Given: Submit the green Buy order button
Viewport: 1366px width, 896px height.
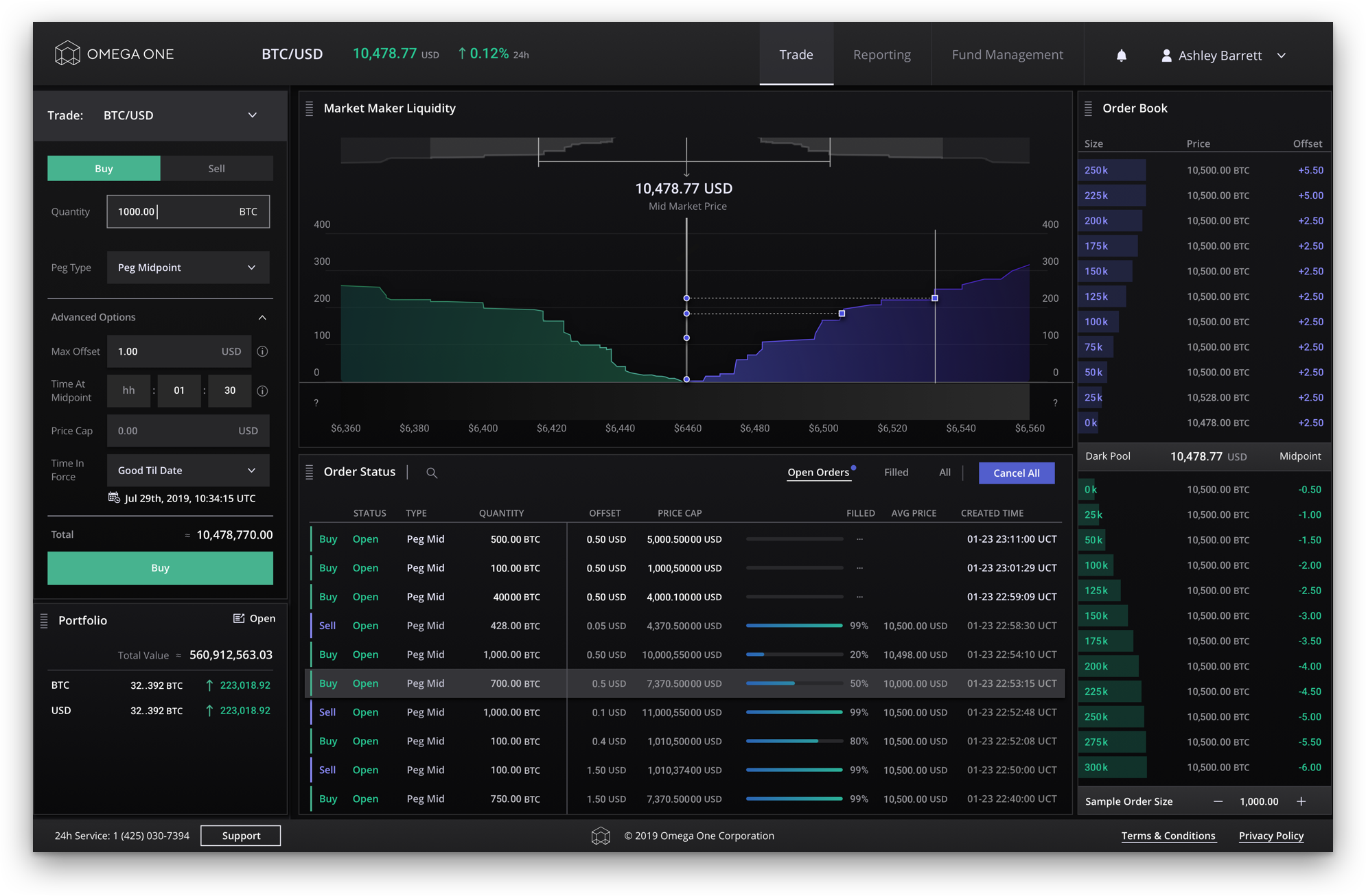Looking at the screenshot, I should pyautogui.click(x=160, y=568).
